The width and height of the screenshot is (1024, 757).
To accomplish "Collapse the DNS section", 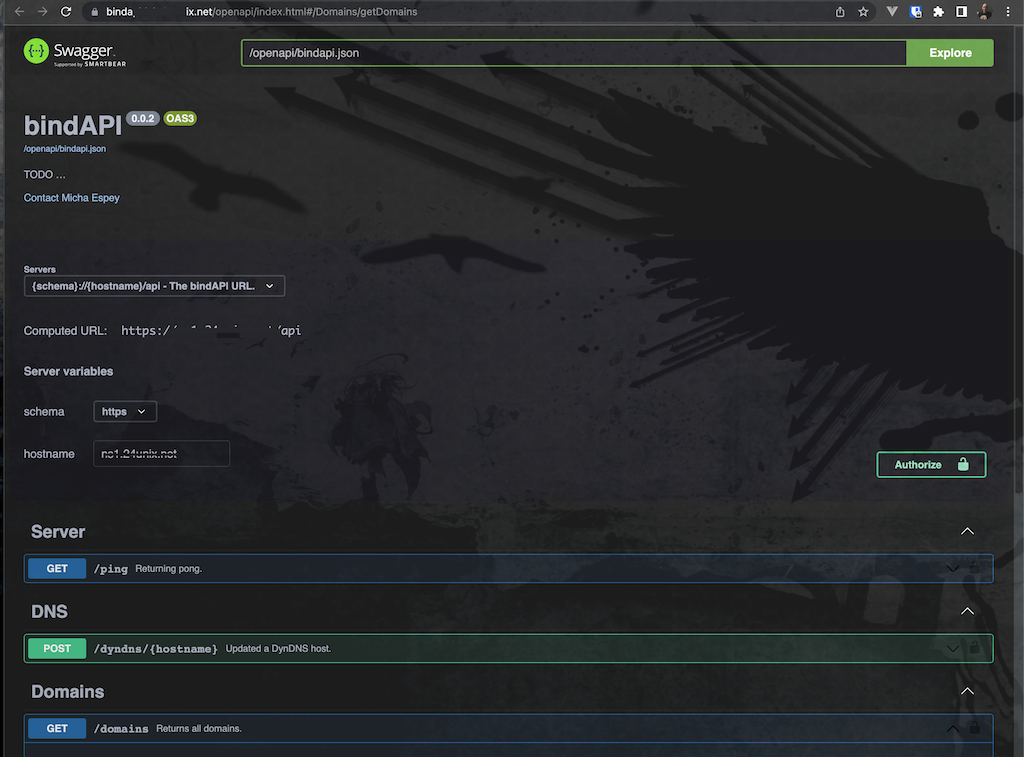I will click(x=967, y=611).
